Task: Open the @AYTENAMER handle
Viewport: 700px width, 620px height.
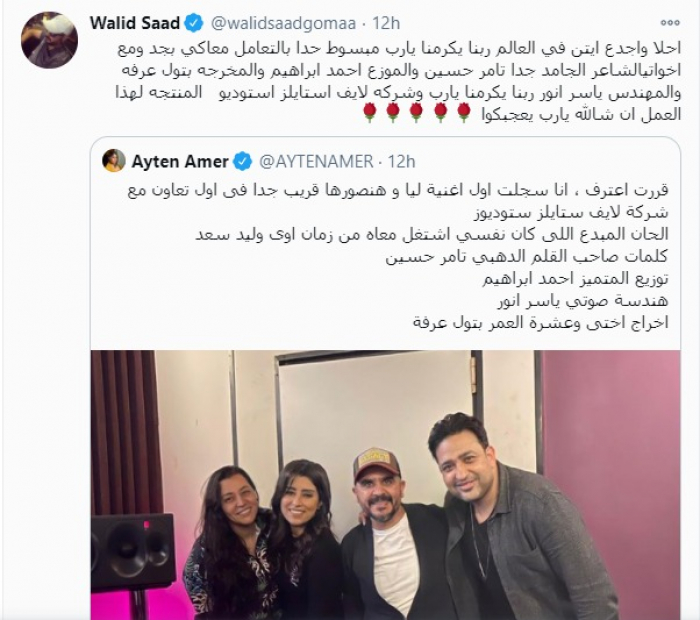Action: point(316,161)
